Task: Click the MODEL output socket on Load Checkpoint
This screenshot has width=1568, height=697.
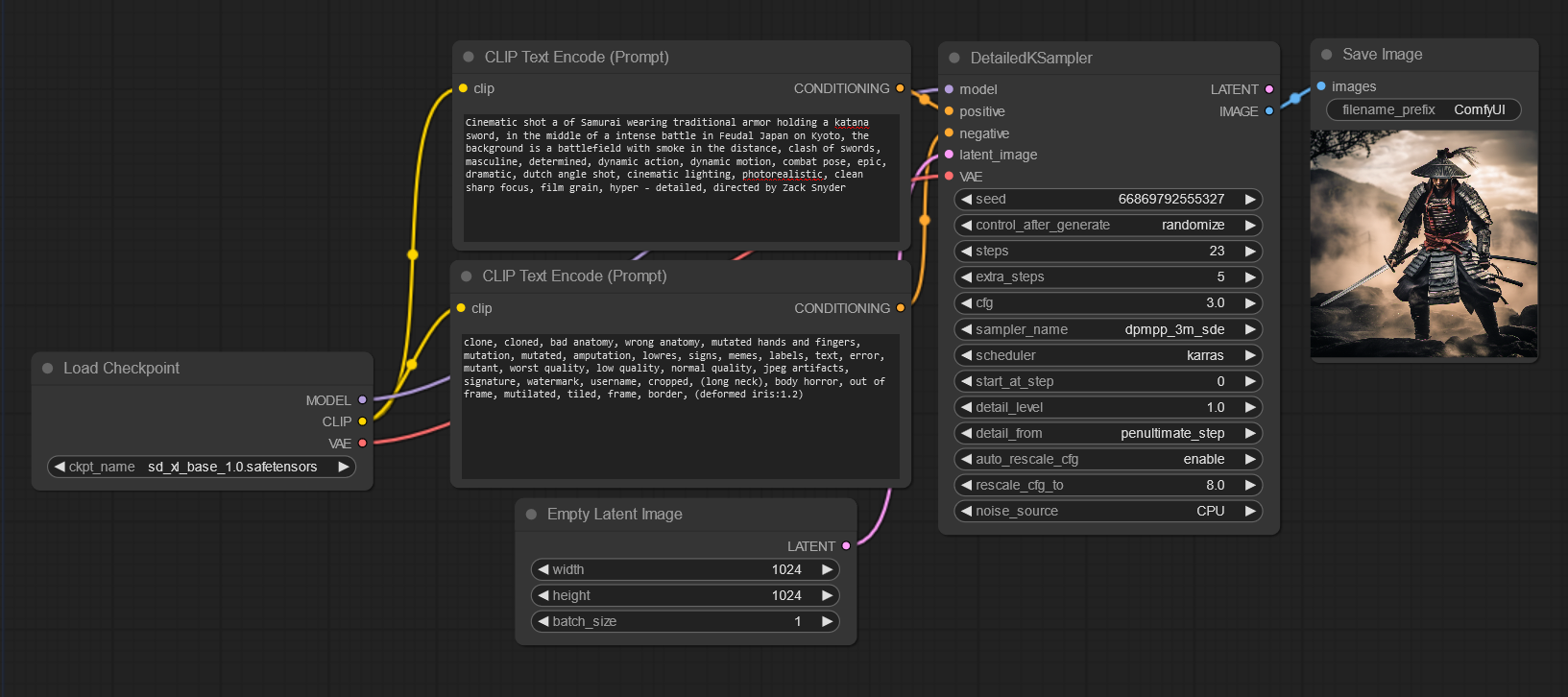Action: click(362, 400)
